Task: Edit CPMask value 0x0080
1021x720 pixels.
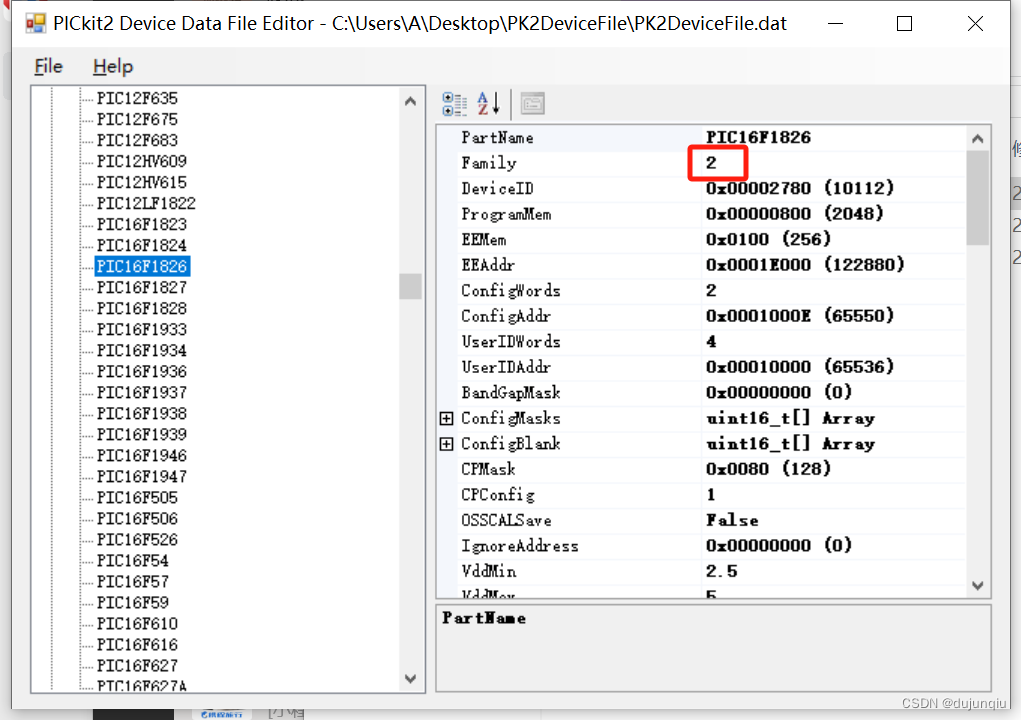Action: 833,469
